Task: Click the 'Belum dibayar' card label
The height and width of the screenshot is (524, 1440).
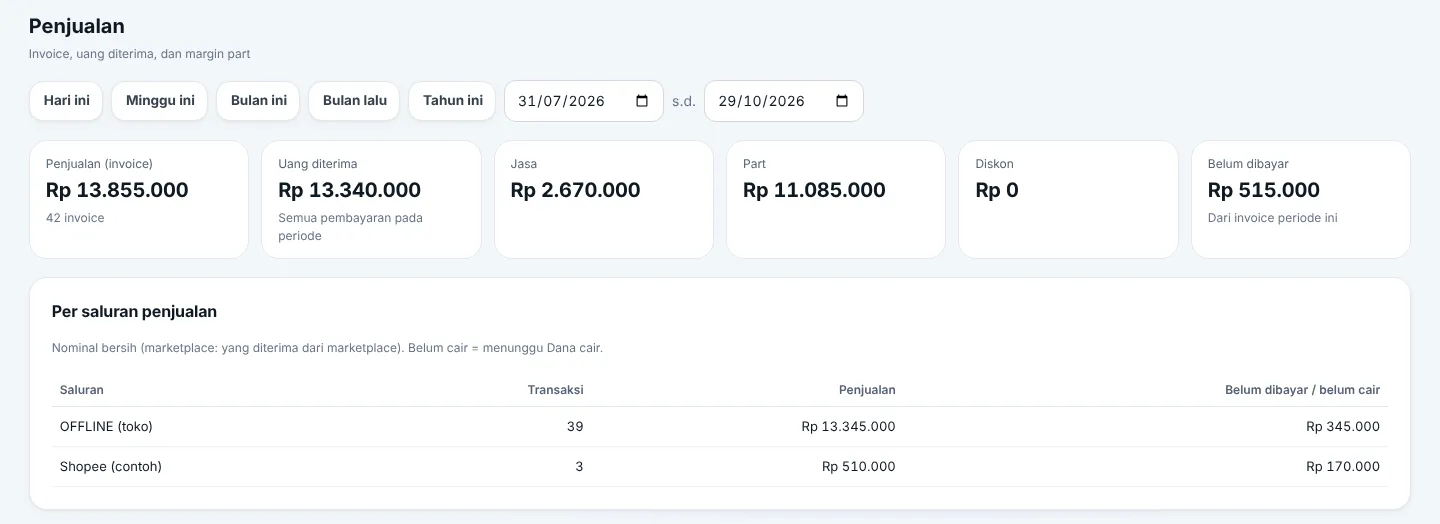Action: (x=1248, y=164)
